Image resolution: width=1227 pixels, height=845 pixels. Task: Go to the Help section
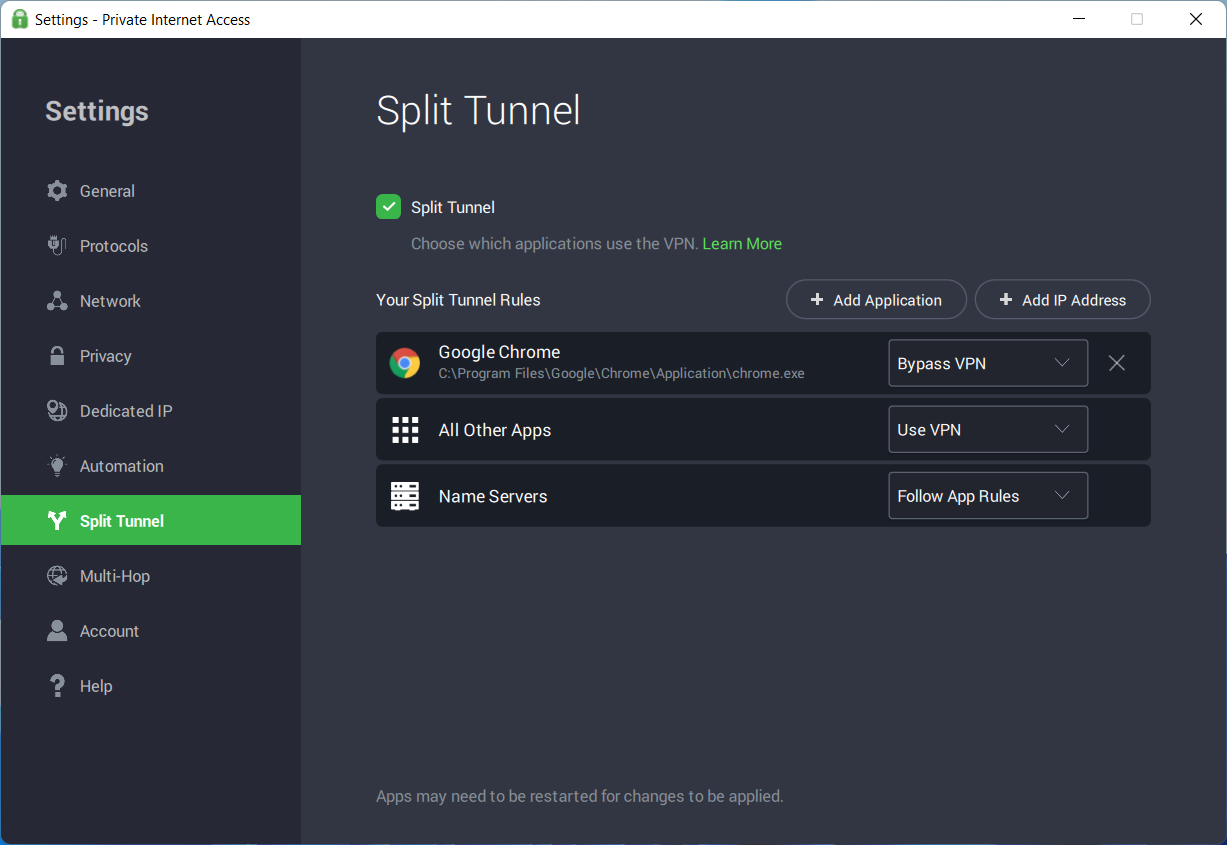pyautogui.click(x=96, y=686)
